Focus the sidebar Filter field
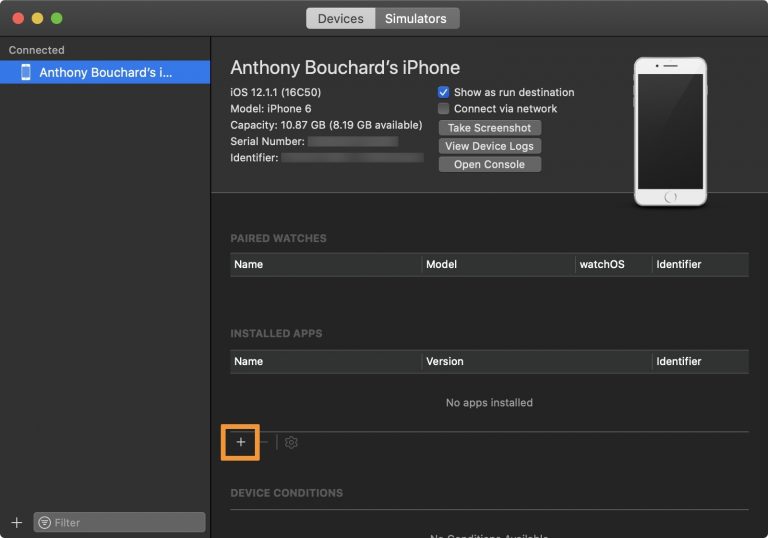 click(120, 522)
